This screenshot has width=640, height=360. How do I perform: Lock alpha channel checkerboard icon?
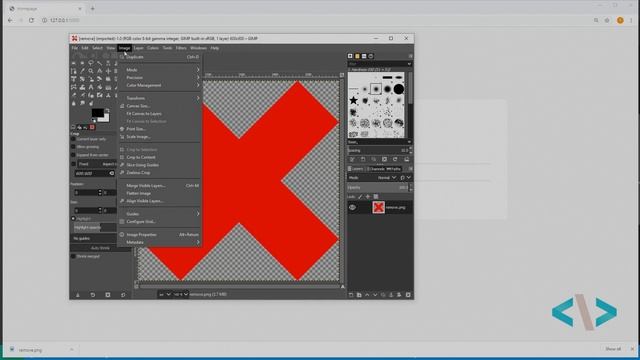coord(376,196)
